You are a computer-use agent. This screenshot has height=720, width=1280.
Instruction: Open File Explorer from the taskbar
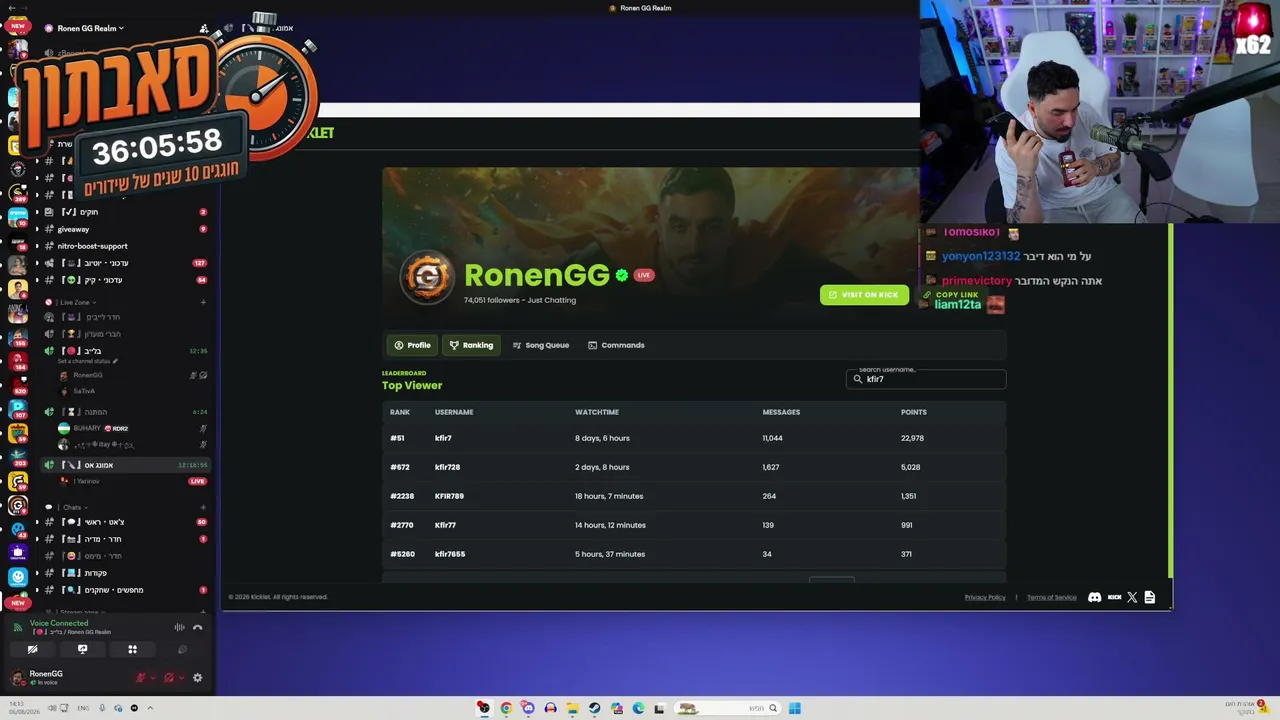(x=572, y=708)
